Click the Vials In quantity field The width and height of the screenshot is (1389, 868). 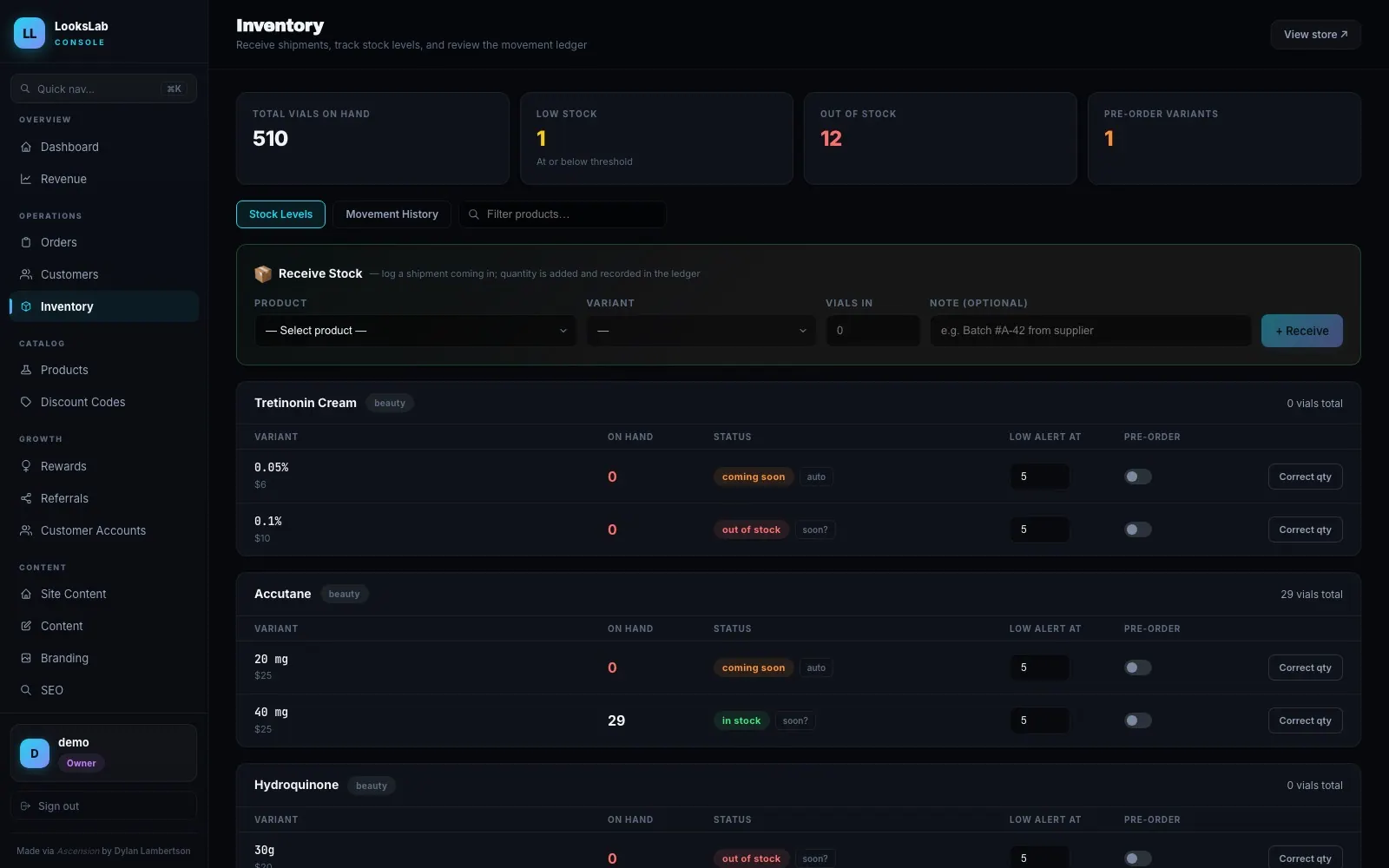[x=872, y=331]
